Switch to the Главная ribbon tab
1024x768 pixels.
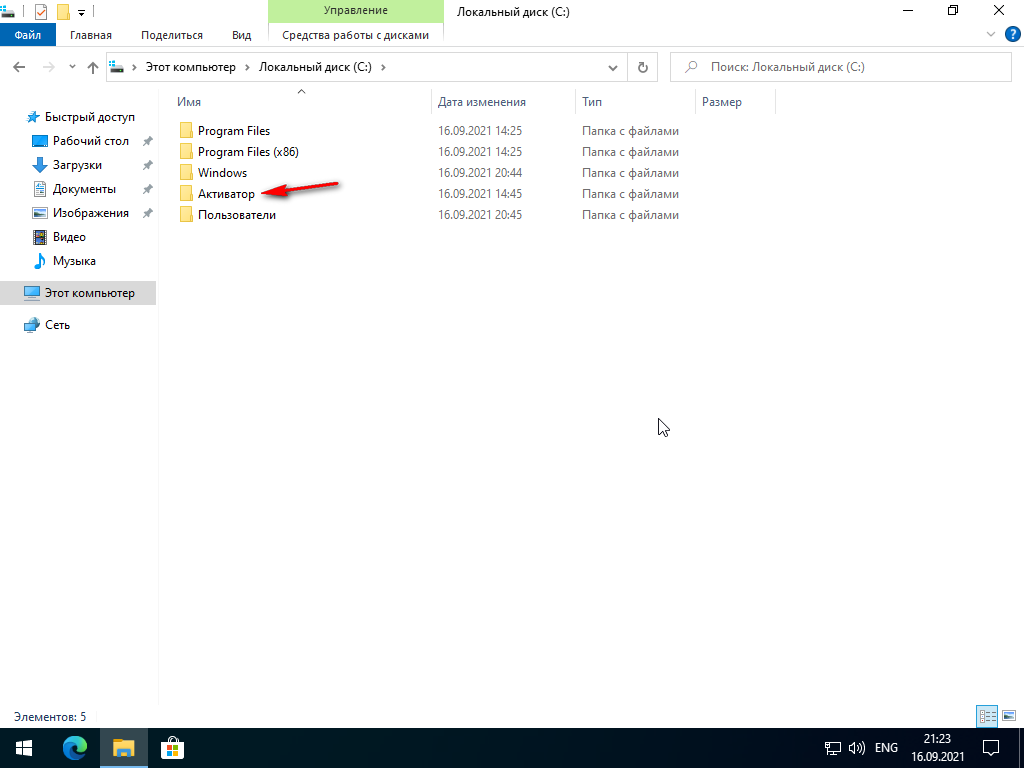pyautogui.click(x=91, y=35)
